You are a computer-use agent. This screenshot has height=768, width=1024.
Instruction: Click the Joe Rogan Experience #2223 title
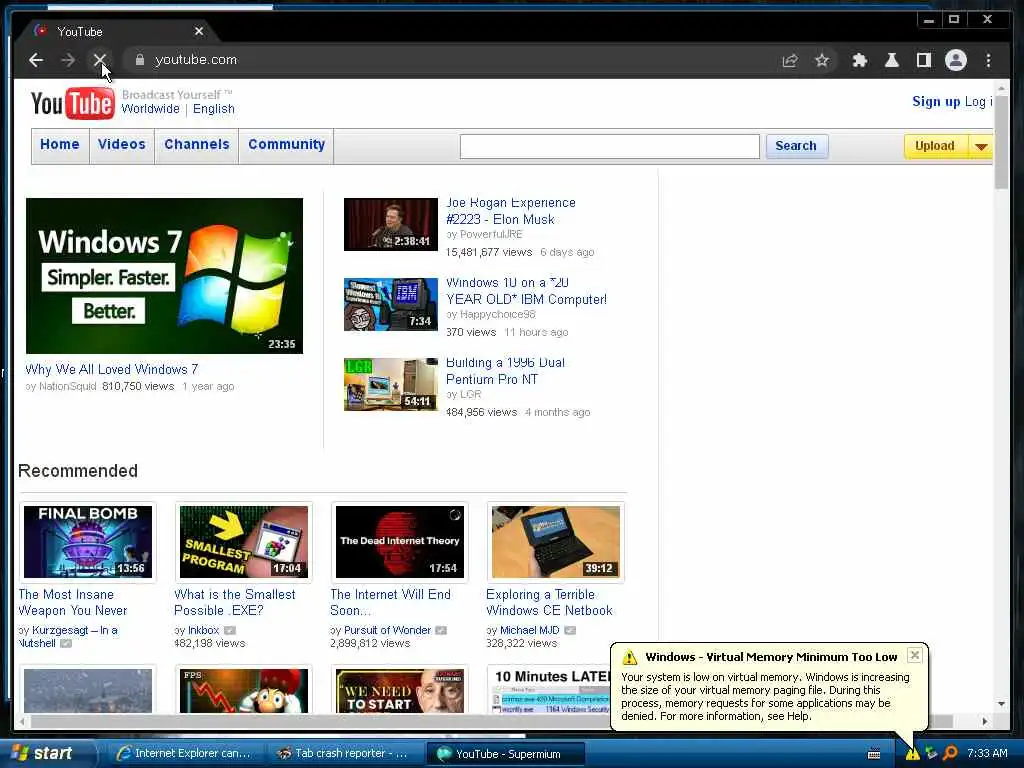coord(511,211)
